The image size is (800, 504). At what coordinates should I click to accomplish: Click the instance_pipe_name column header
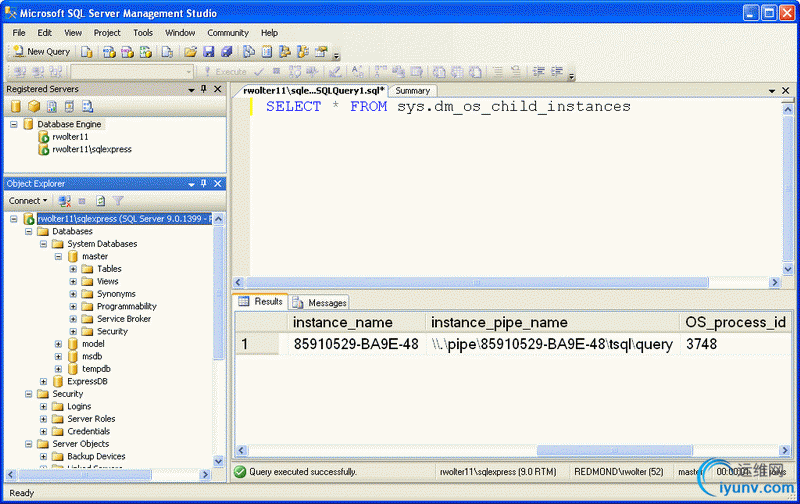(553, 322)
